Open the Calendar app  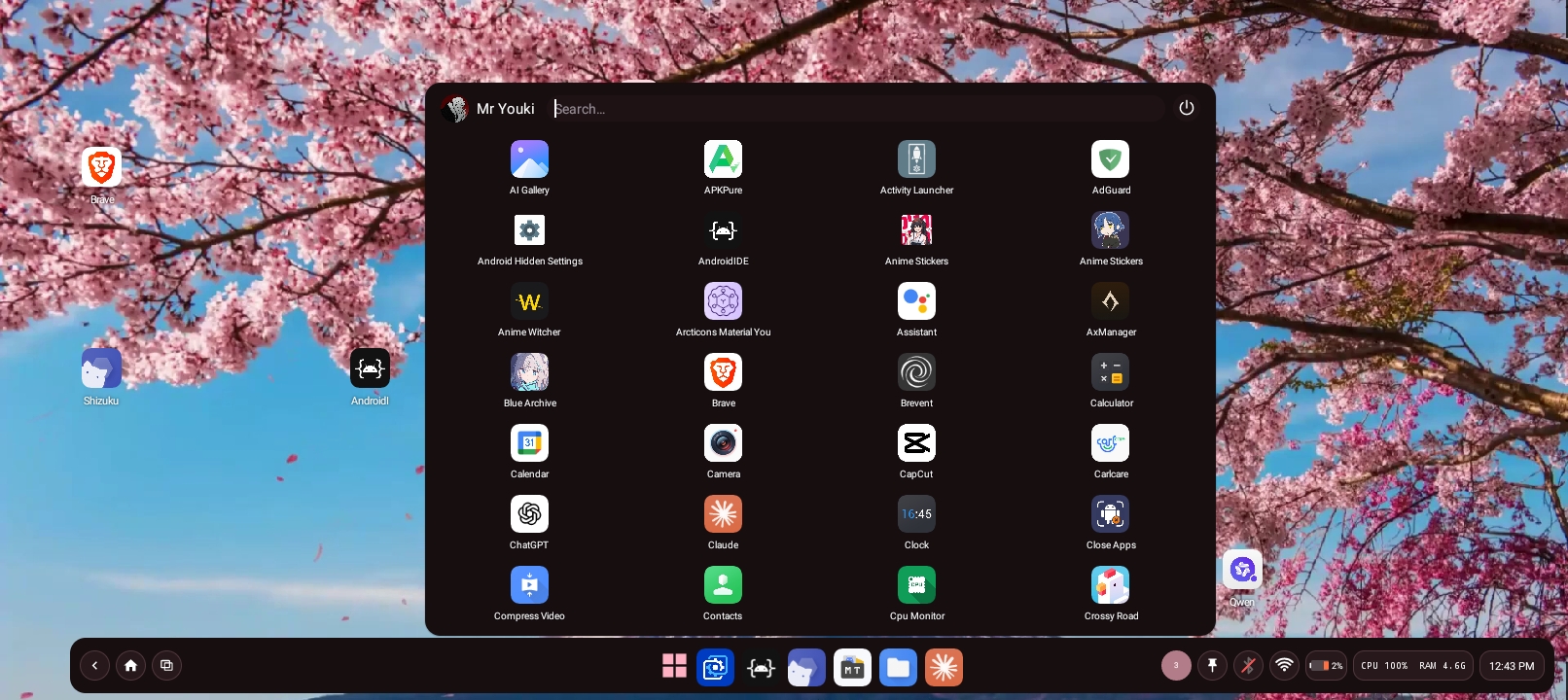coord(529,443)
